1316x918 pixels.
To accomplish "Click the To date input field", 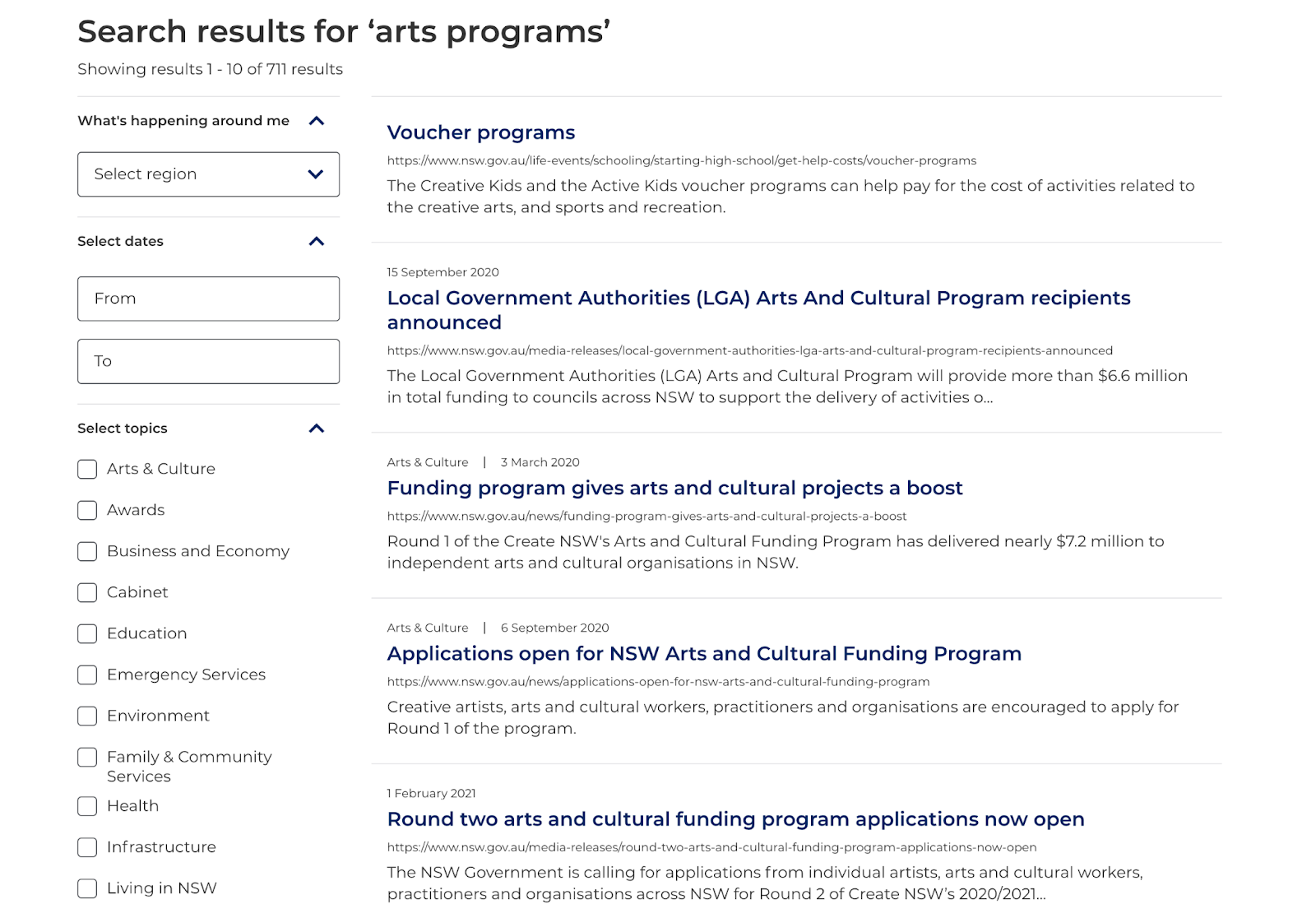I will pyautogui.click(x=208, y=361).
